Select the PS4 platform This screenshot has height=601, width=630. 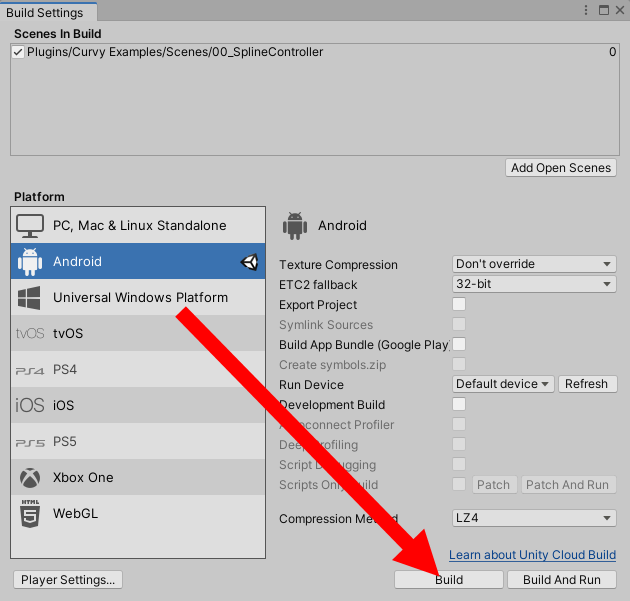[138, 369]
